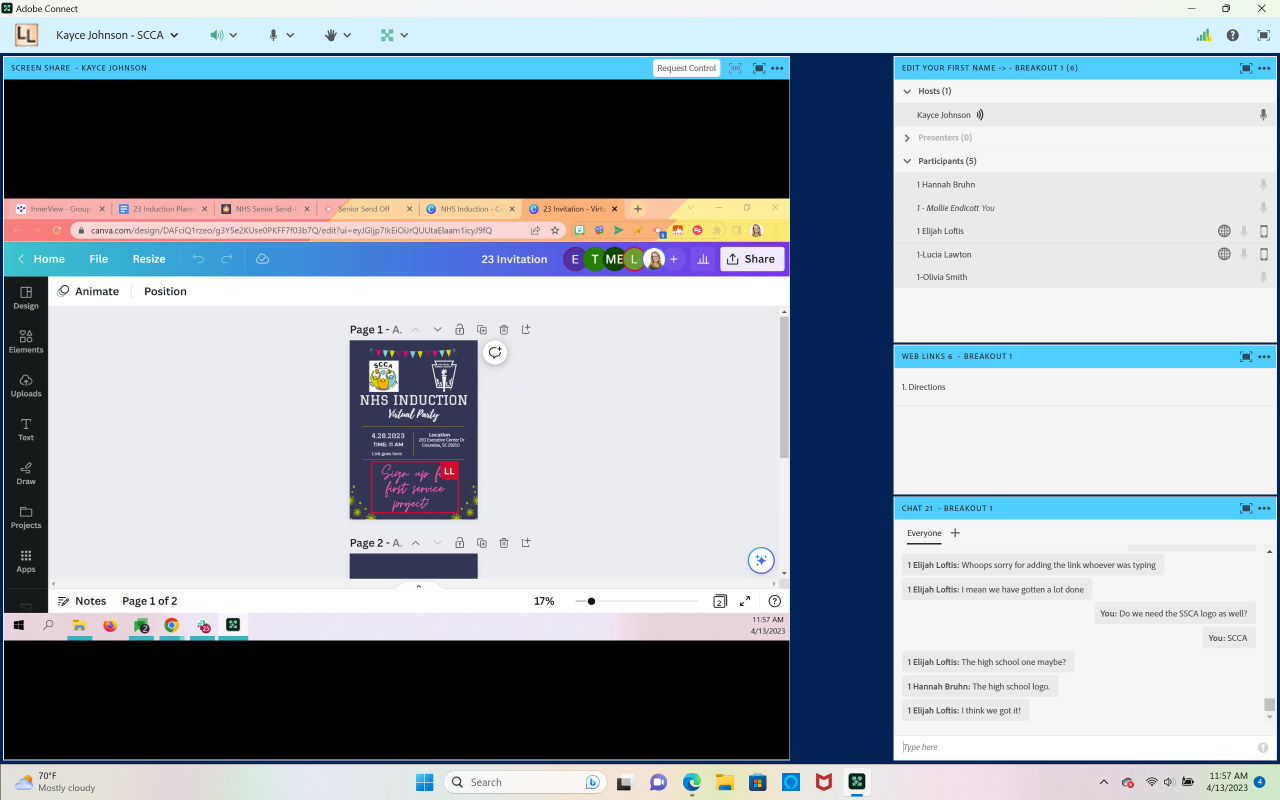Go back to Canva Home
Screen dimensions: 1280x800
(42, 259)
